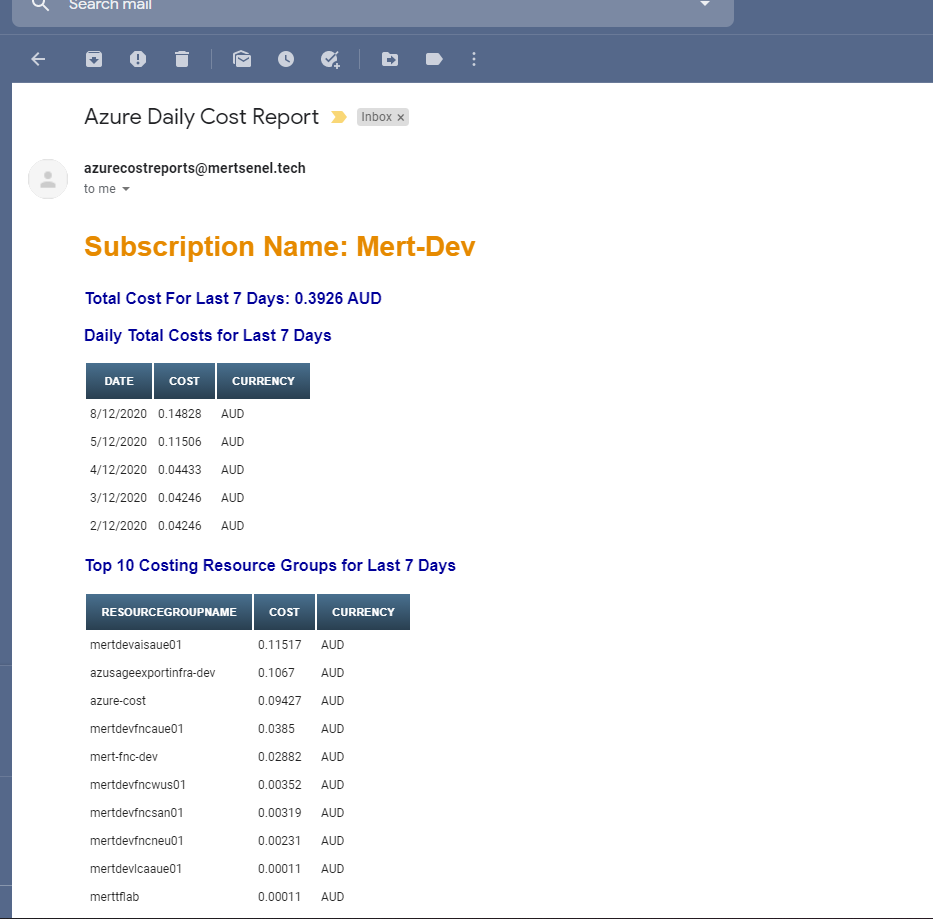933x919 pixels.
Task: Report this email as spam
Action: [138, 59]
